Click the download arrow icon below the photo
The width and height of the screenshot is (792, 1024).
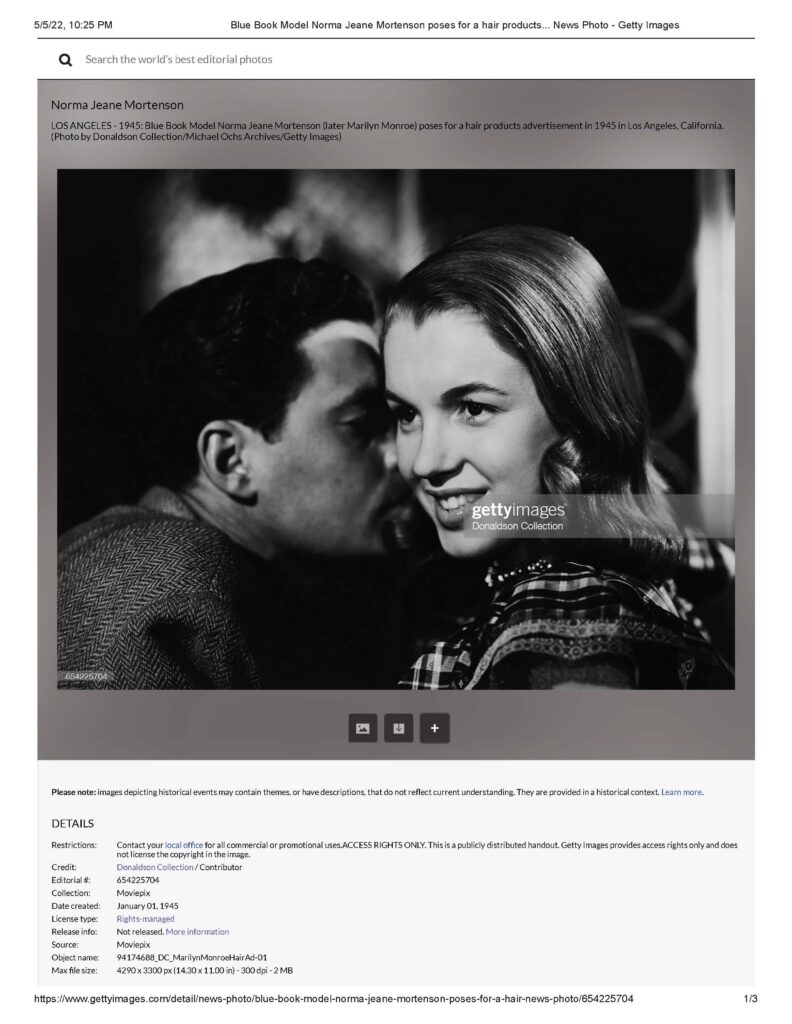click(x=398, y=729)
